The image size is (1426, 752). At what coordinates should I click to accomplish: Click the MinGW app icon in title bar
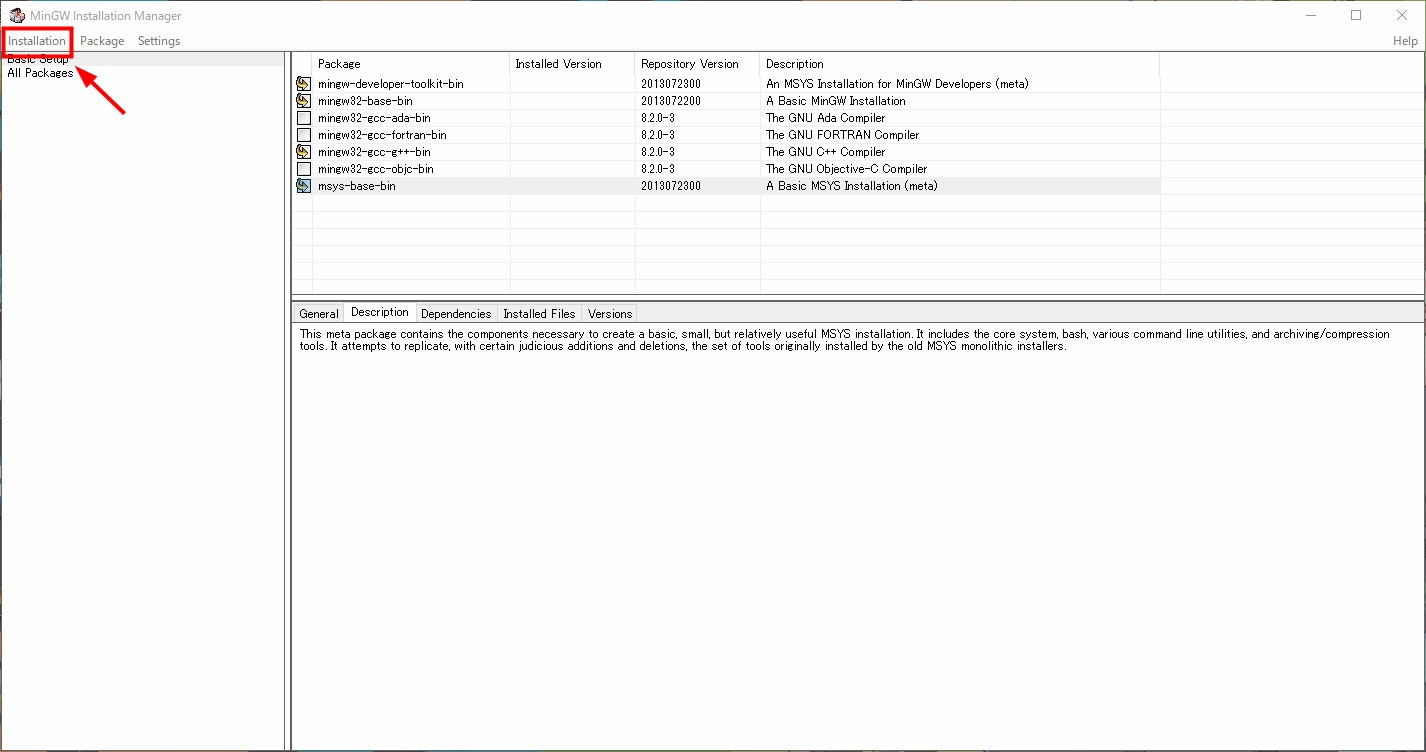(x=17, y=15)
